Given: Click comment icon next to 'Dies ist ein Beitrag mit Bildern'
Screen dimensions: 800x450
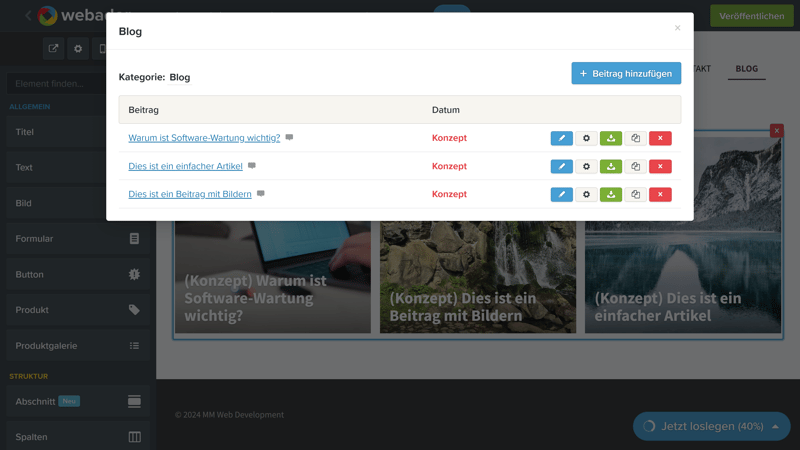Looking at the screenshot, I should tap(261, 194).
